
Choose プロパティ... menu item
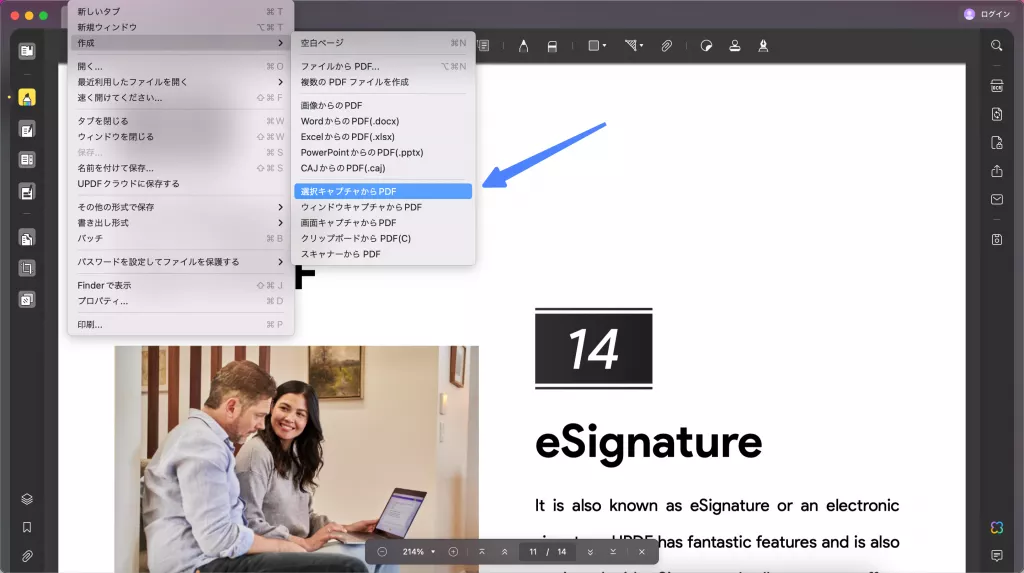[181, 301]
